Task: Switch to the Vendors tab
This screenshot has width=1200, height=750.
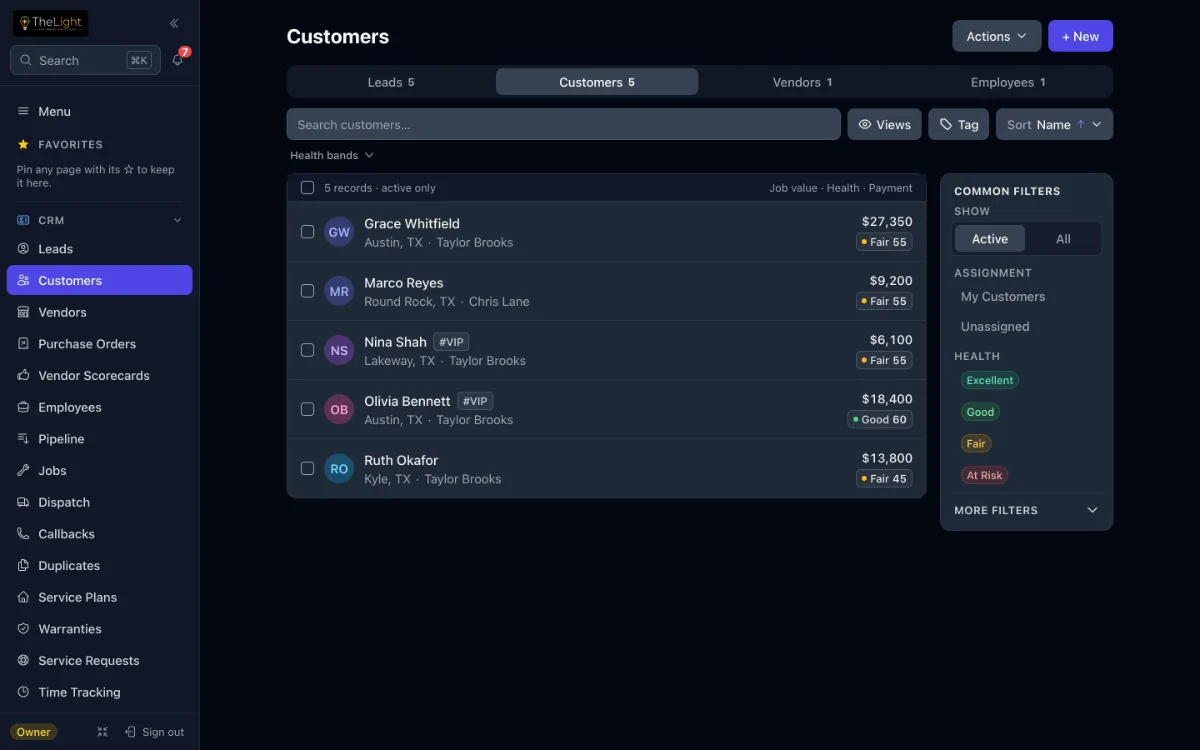Action: (x=802, y=82)
